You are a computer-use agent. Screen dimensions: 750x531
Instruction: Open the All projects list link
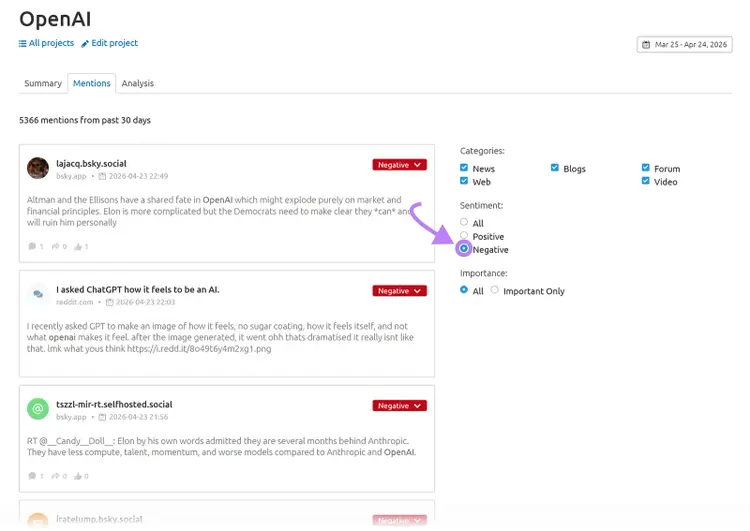[46, 43]
